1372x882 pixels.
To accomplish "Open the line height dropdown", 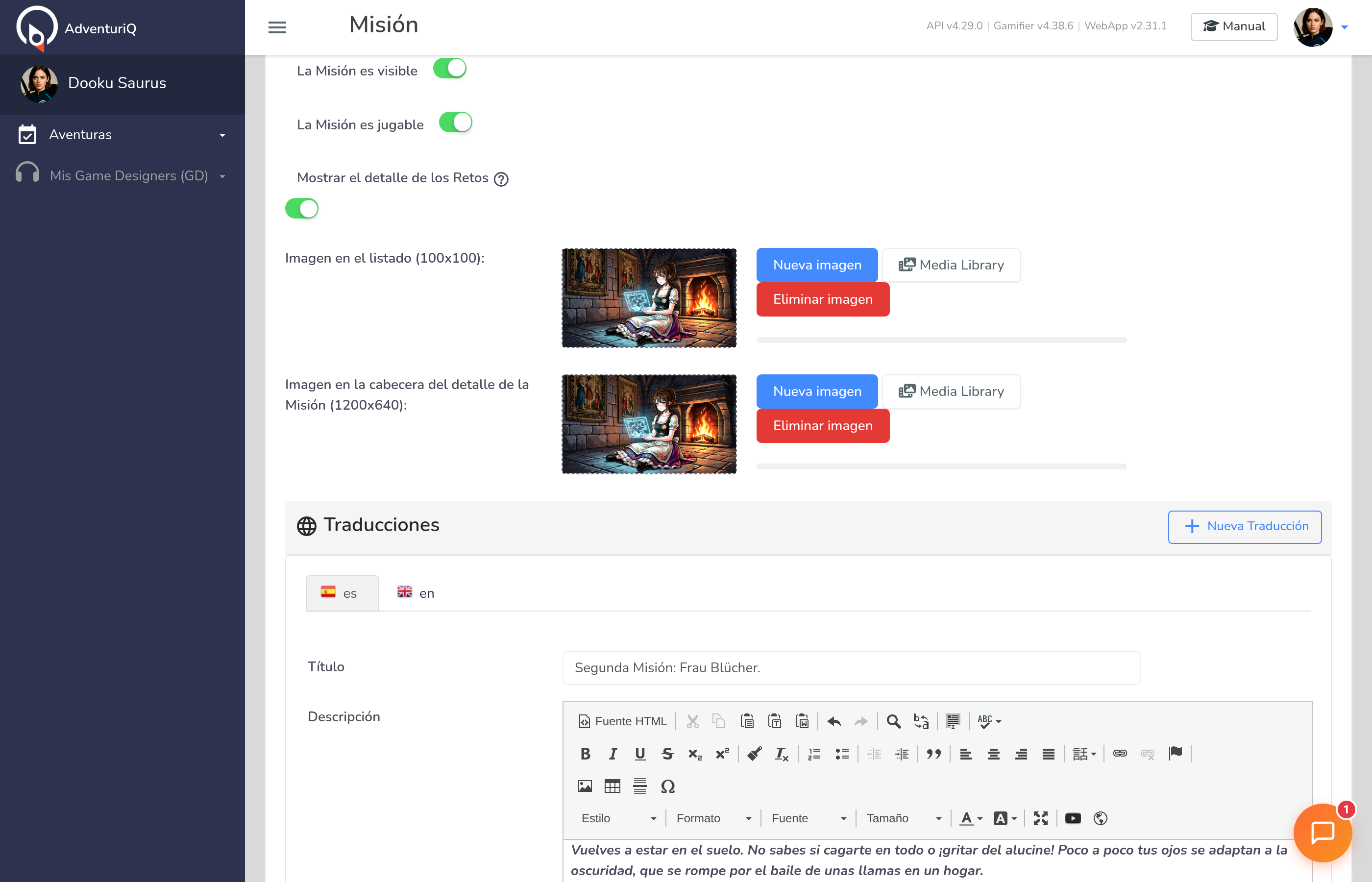I will click(1084, 754).
